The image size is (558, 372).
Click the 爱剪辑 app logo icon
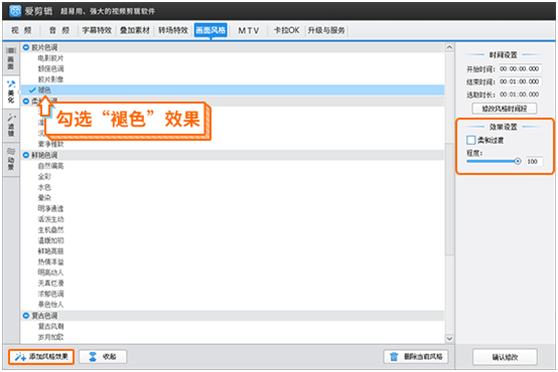(x=15, y=11)
